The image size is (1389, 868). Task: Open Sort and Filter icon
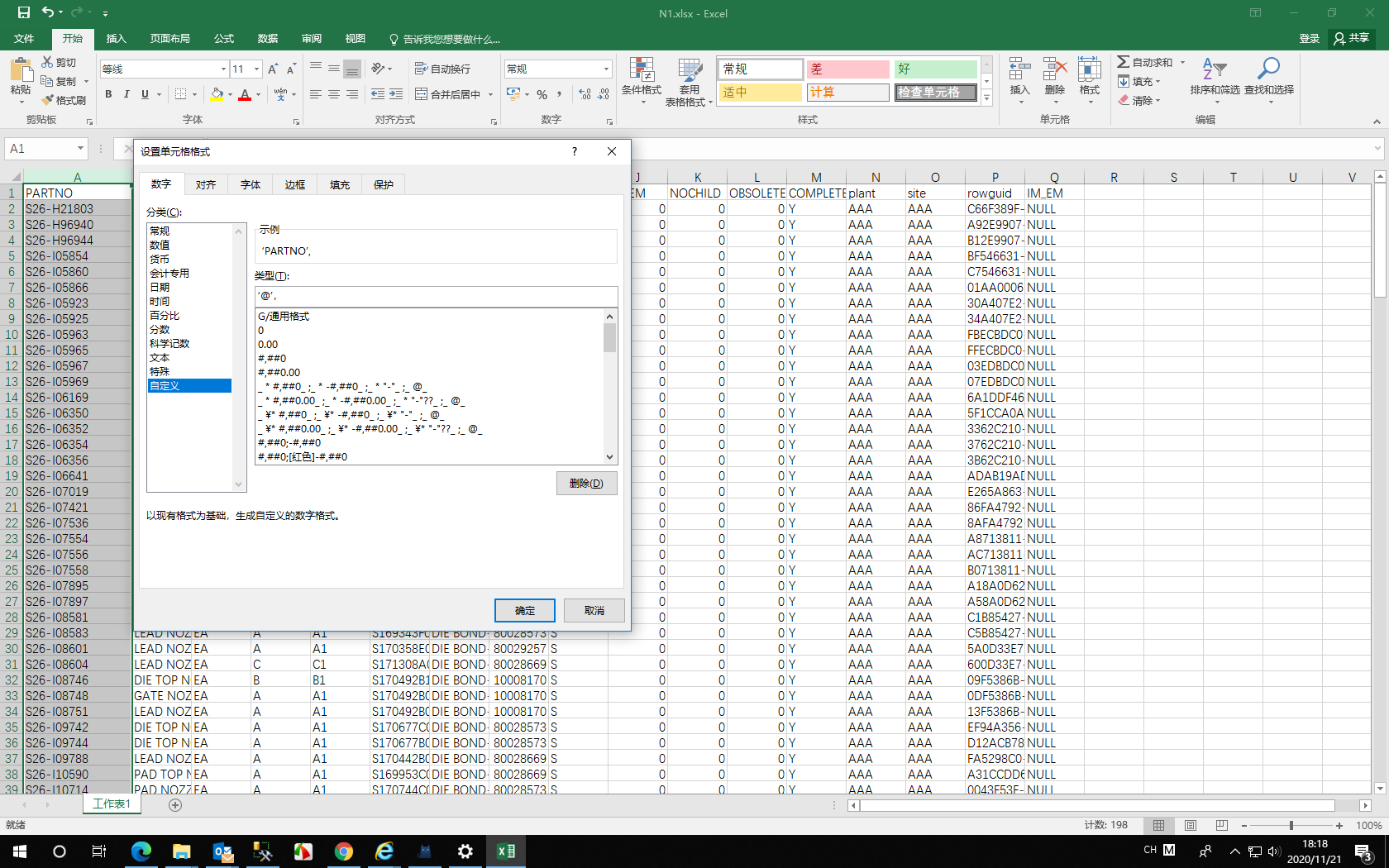click(1215, 69)
